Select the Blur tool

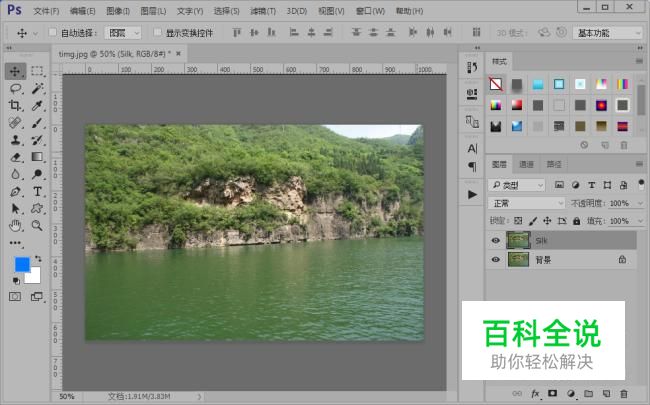[15, 174]
